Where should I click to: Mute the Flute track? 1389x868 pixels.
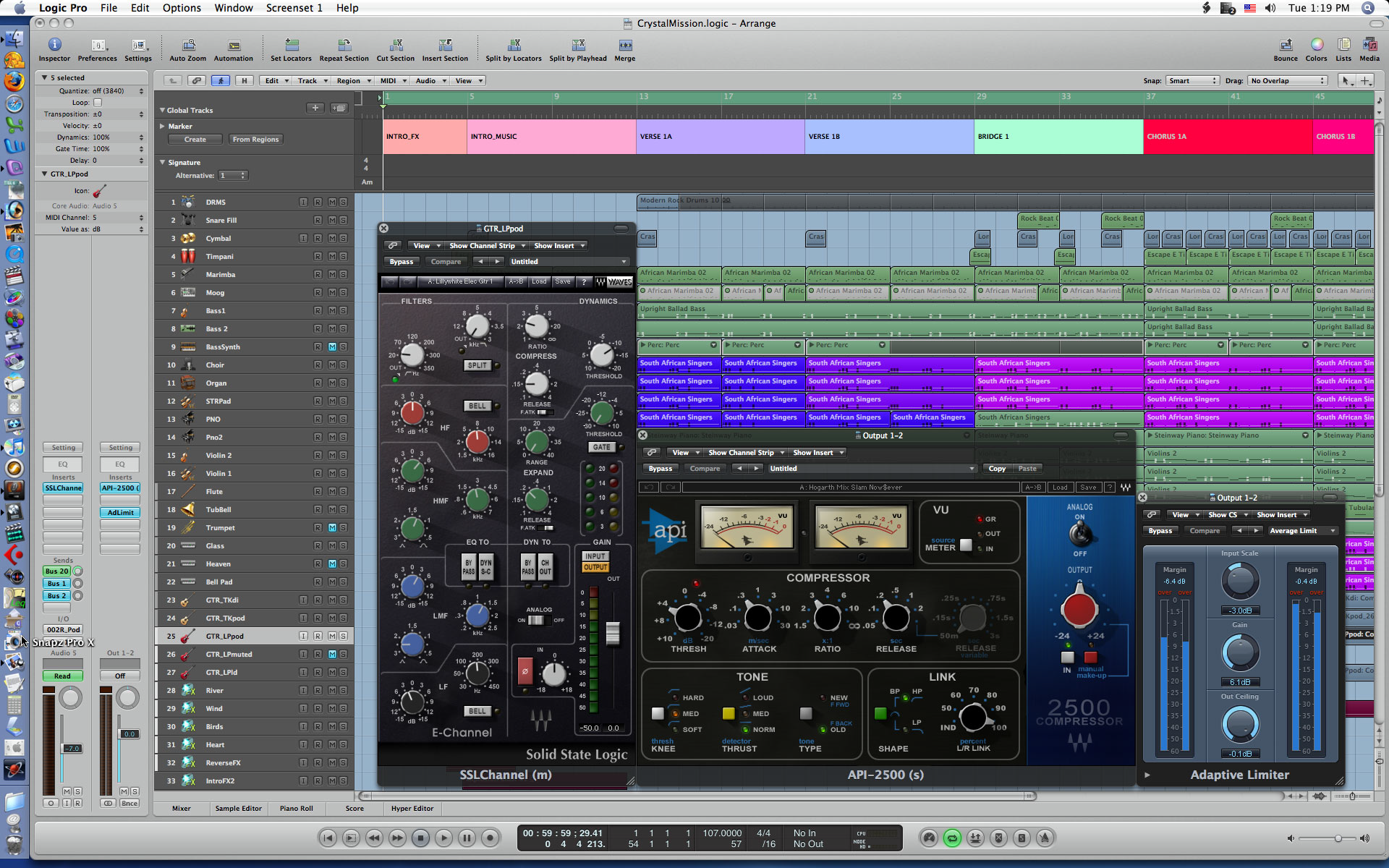point(332,492)
